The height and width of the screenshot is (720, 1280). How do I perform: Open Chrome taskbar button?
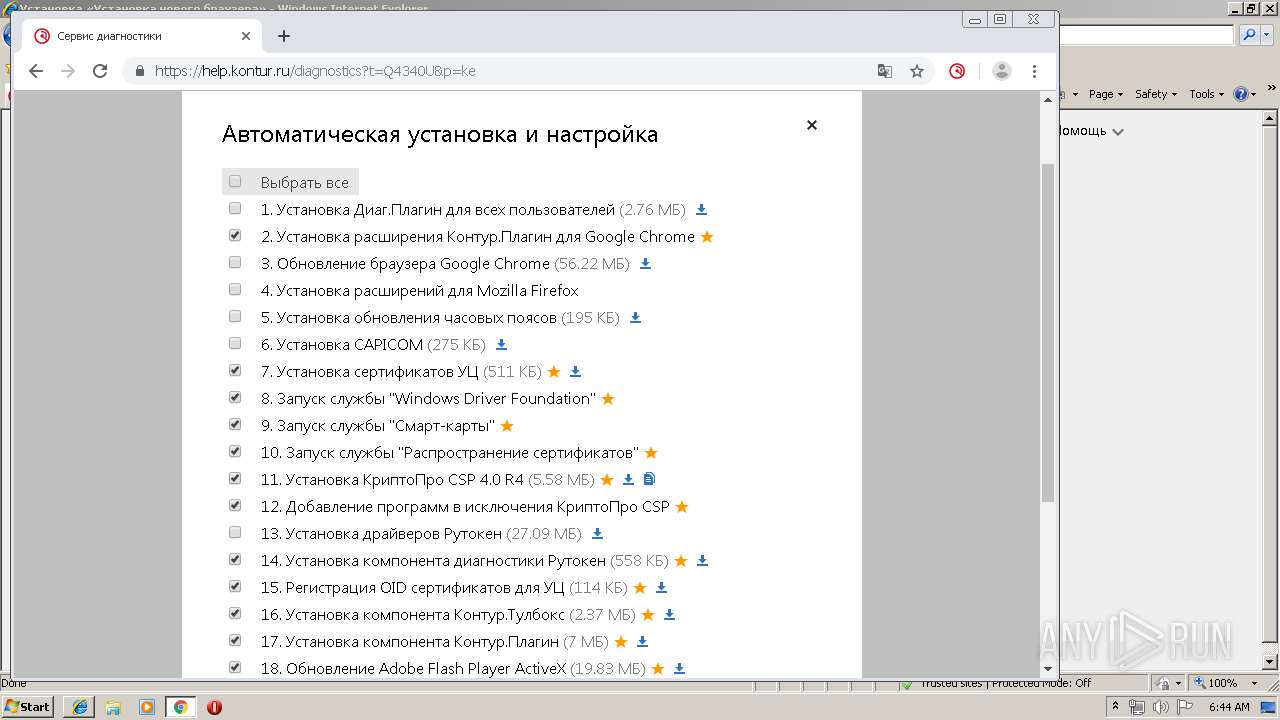(x=181, y=707)
